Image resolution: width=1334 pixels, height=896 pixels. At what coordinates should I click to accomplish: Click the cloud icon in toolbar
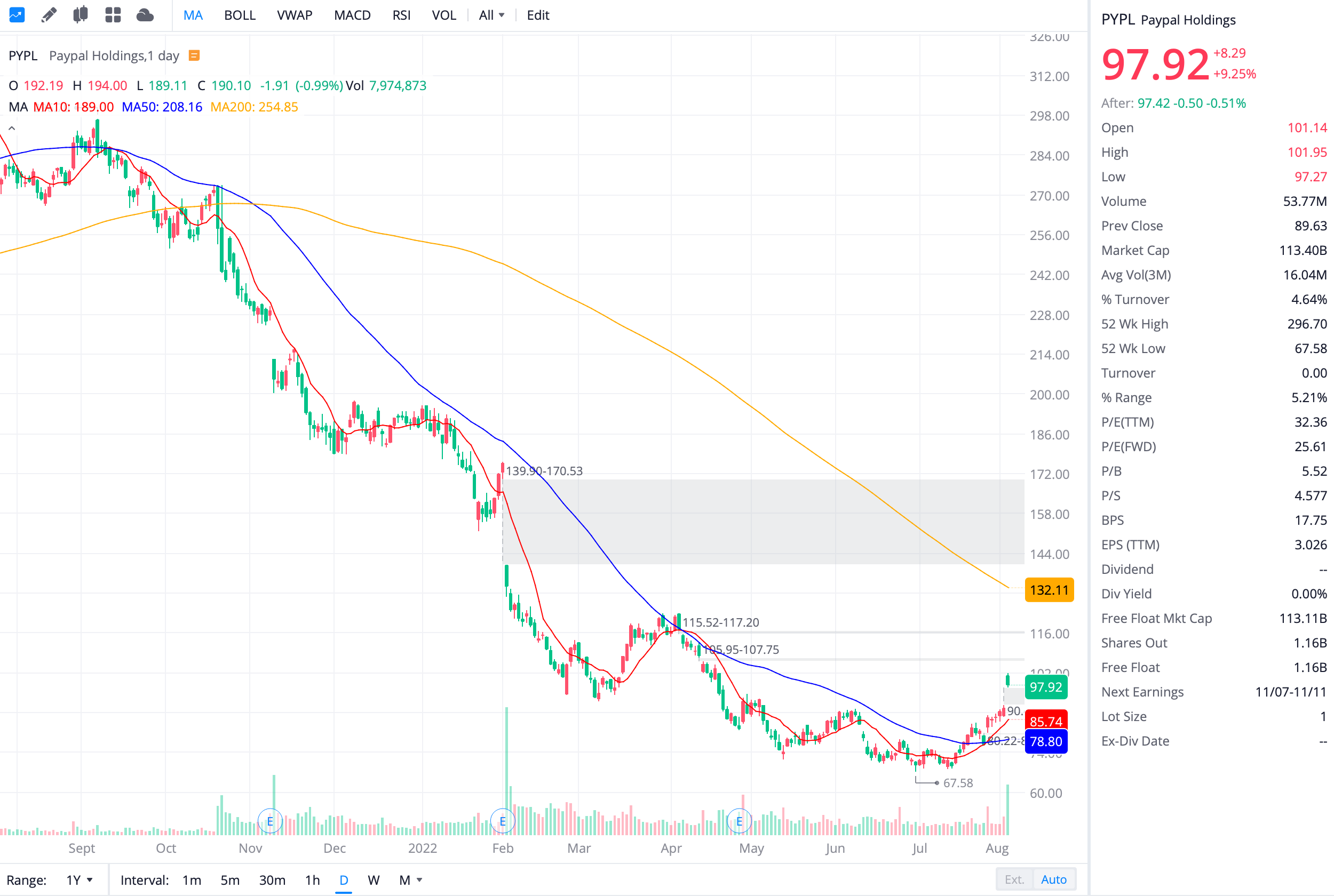145,15
